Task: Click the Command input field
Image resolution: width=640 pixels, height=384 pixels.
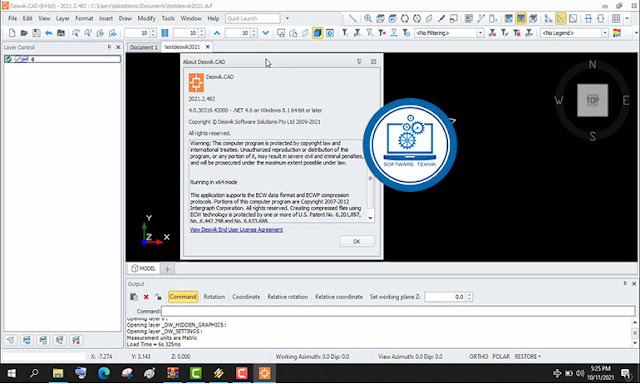Action: click(398, 311)
